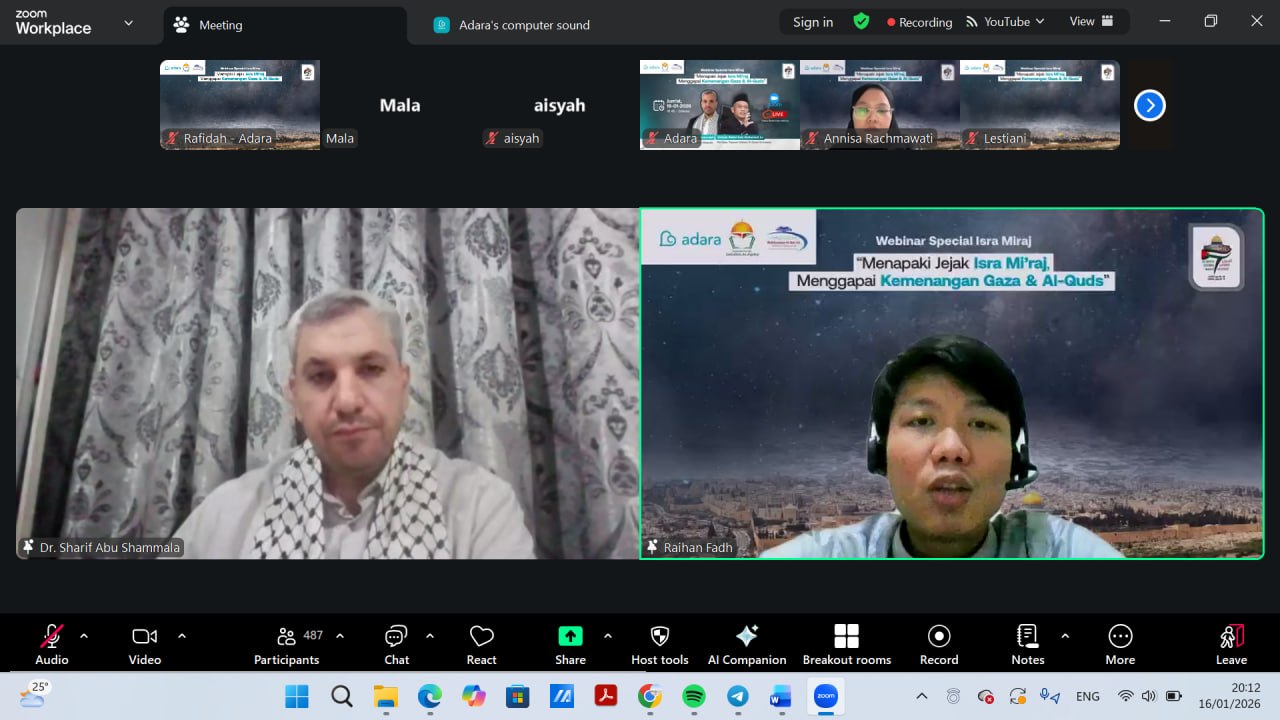This screenshot has width=1280, height=720.
Task: Open Host tools shield icon
Action: click(x=659, y=644)
